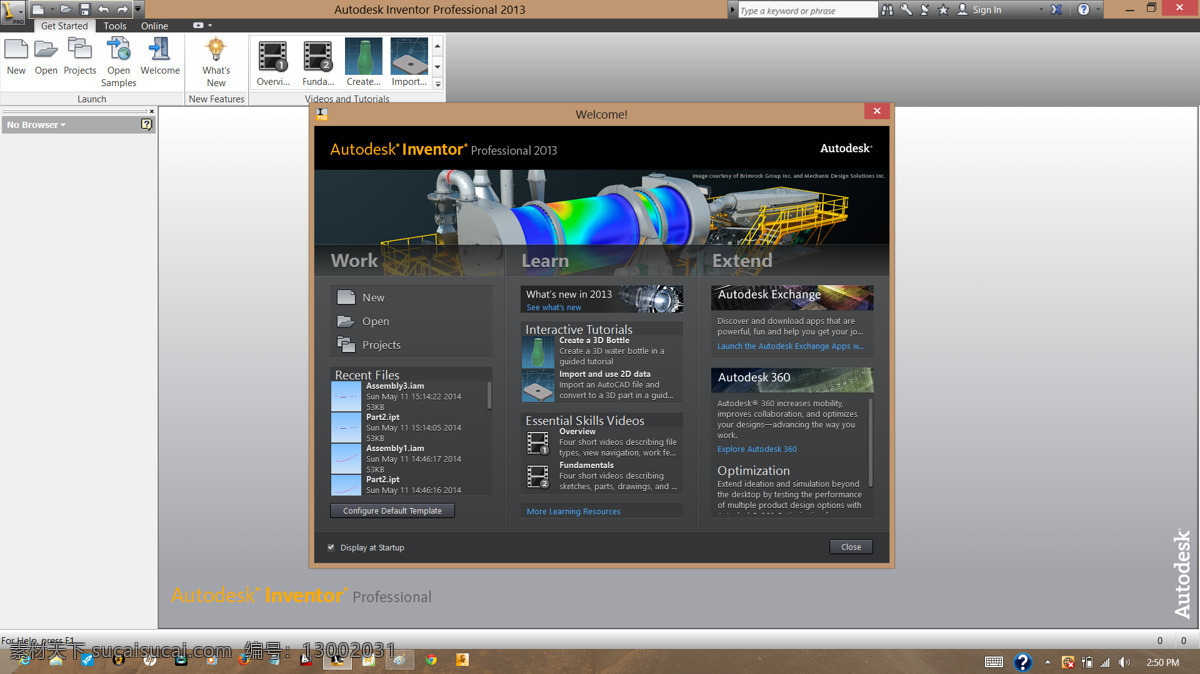Open the New file dropdown arrow in quick access

click(52, 10)
